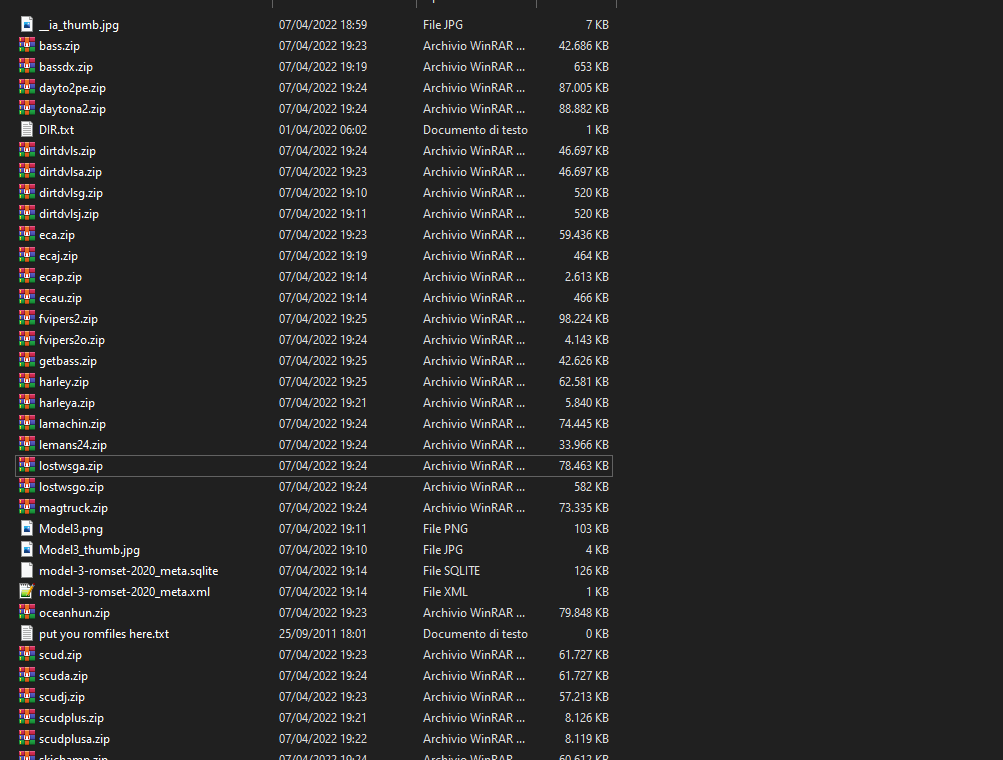Click the image icon beside Model3.png
The width and height of the screenshot is (1003, 760).
27,528
